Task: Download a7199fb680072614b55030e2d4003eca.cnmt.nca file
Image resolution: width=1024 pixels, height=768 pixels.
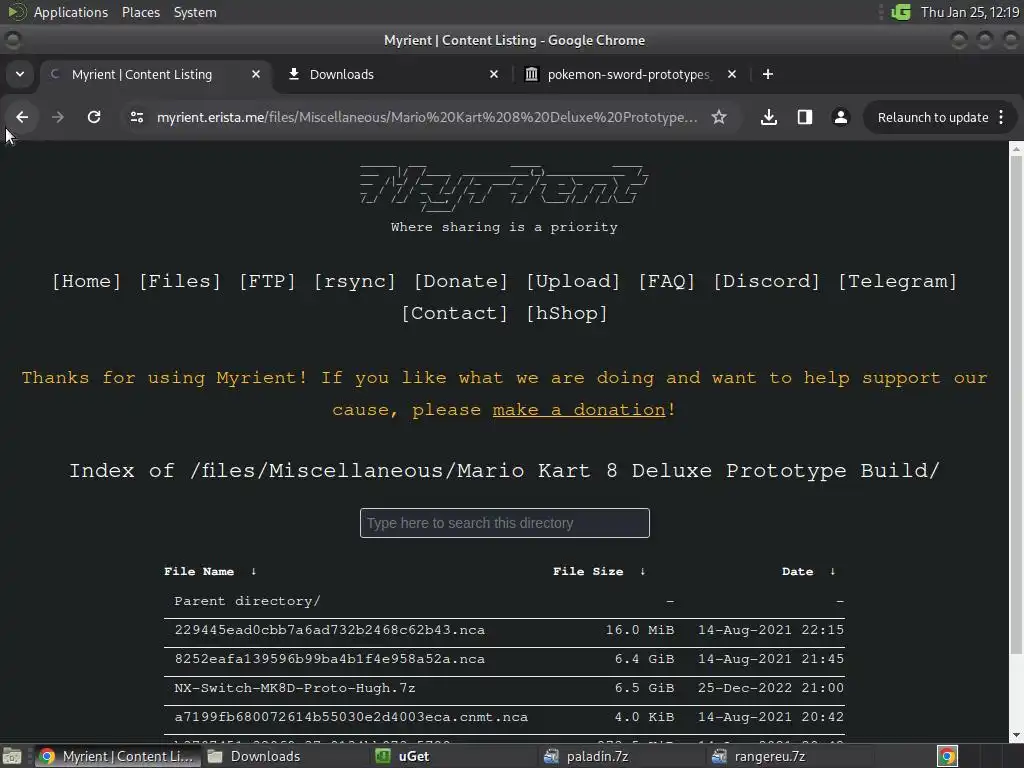Action: [351, 717]
